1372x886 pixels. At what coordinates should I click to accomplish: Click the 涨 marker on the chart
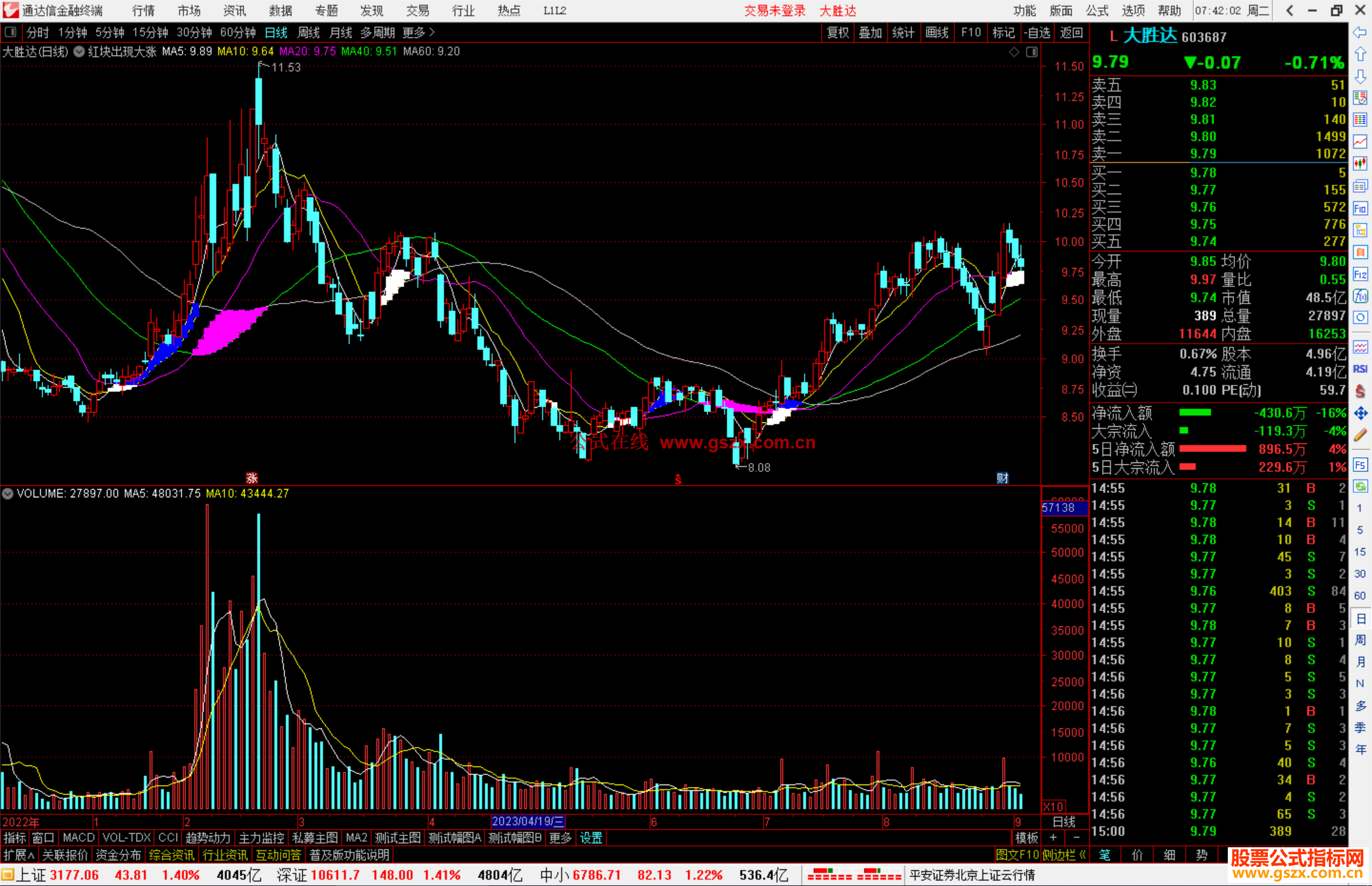[x=252, y=478]
